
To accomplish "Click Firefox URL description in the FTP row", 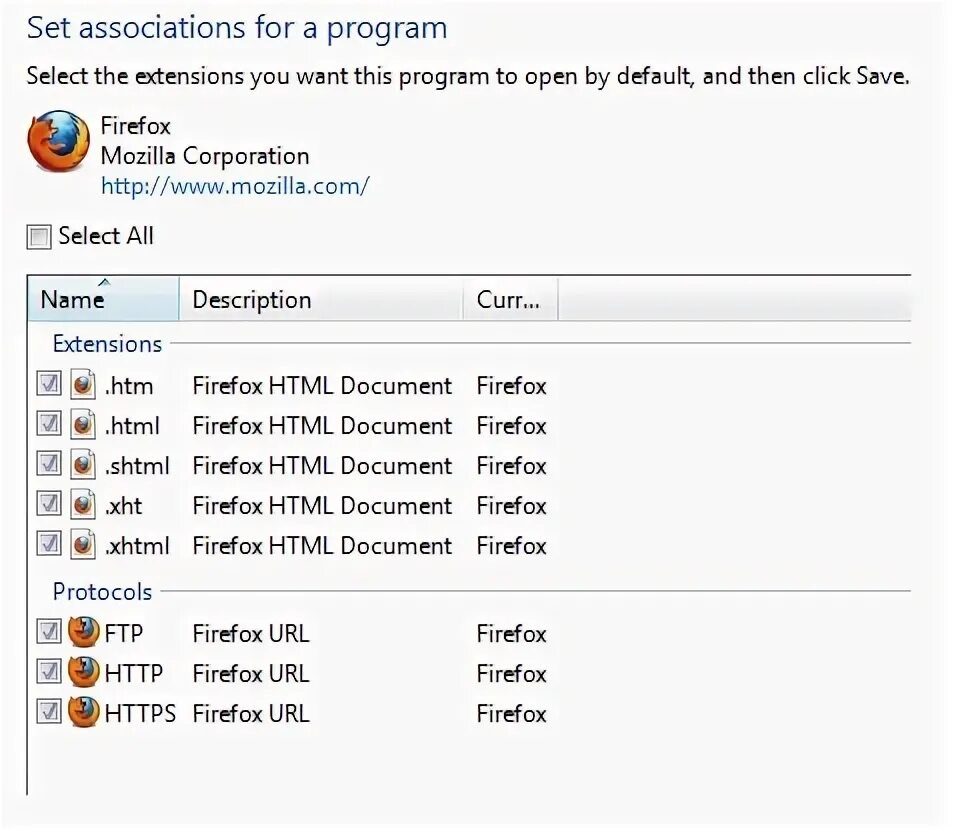I will pyautogui.click(x=251, y=633).
